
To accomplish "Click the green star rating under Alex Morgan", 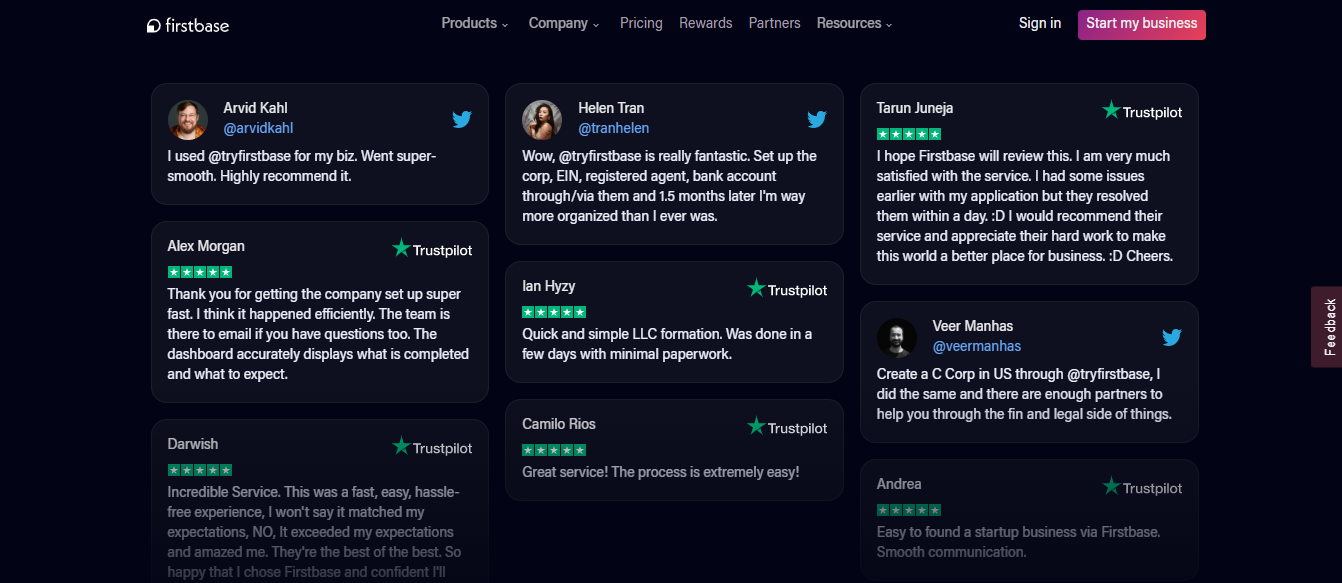I will [200, 271].
